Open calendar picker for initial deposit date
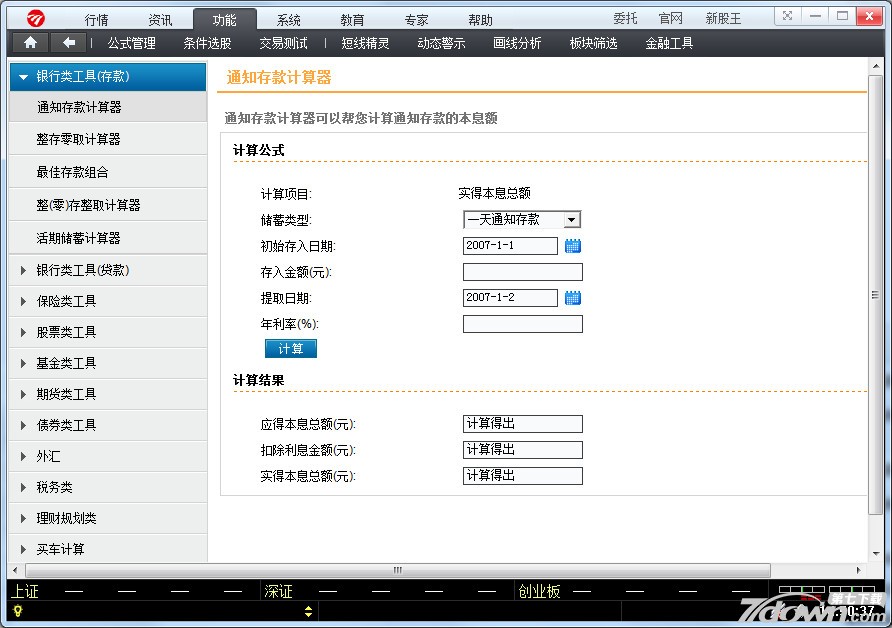This screenshot has width=892, height=628. tap(573, 245)
